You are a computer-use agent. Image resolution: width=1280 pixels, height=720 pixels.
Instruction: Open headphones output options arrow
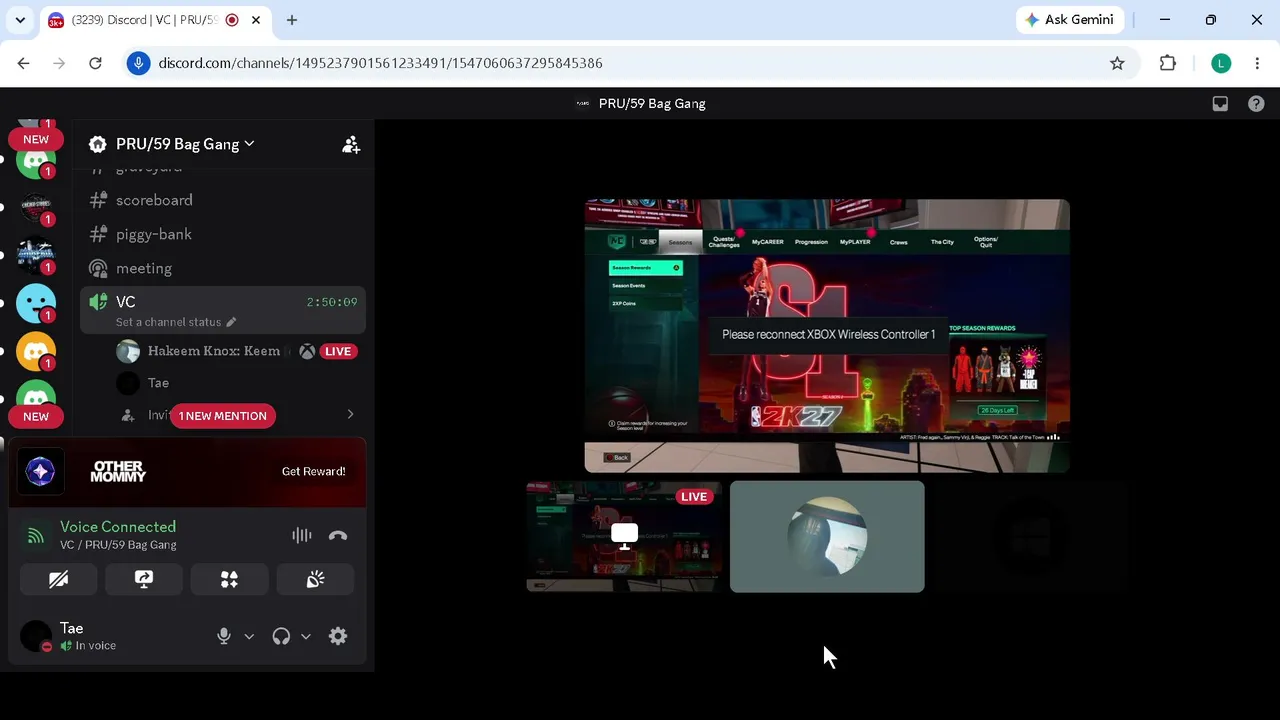point(306,636)
